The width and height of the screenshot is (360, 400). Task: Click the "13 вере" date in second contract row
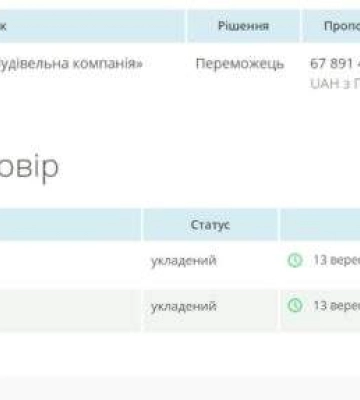click(336, 305)
